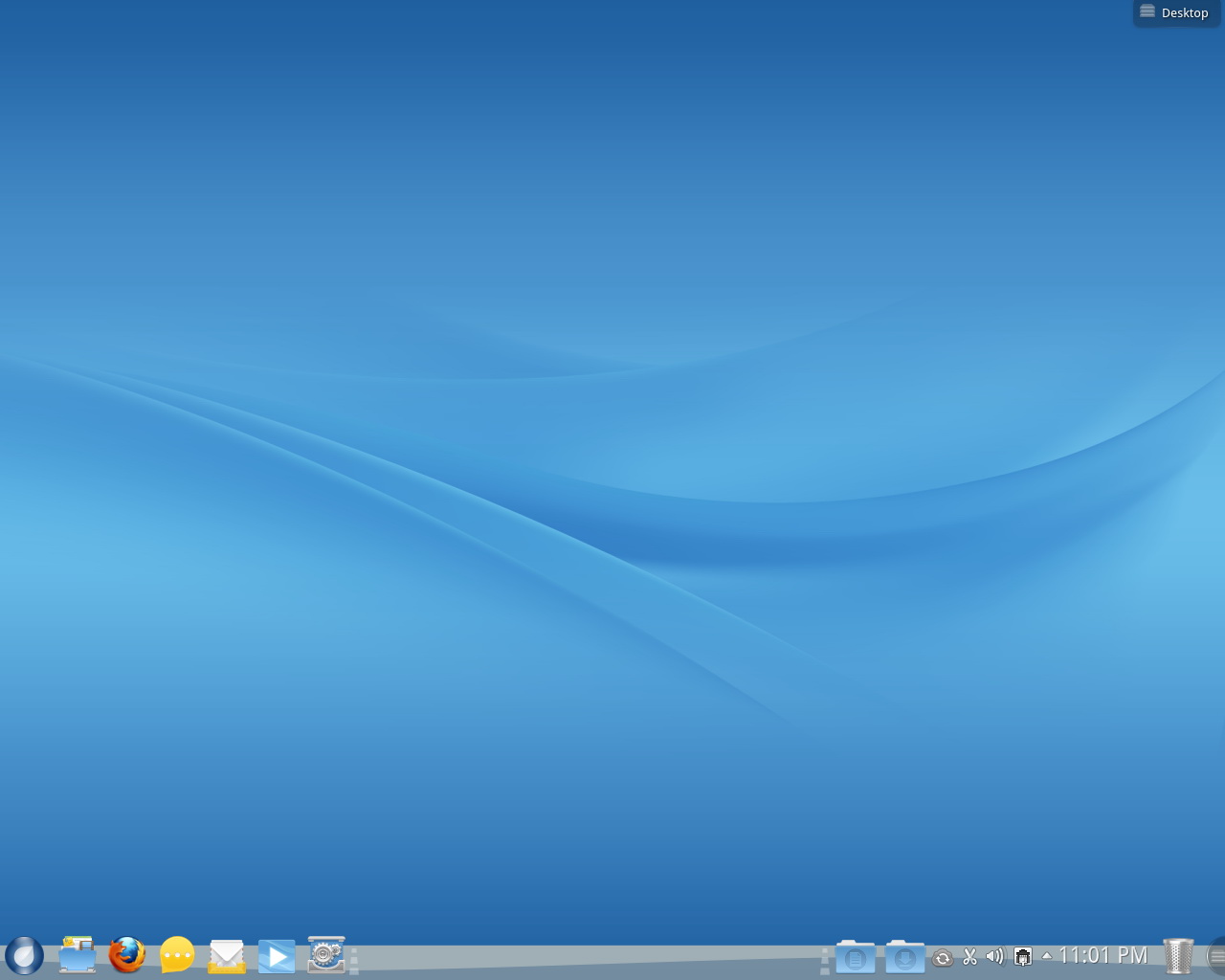Open the Mageia applications menu
1225x980 pixels.
coord(24,955)
